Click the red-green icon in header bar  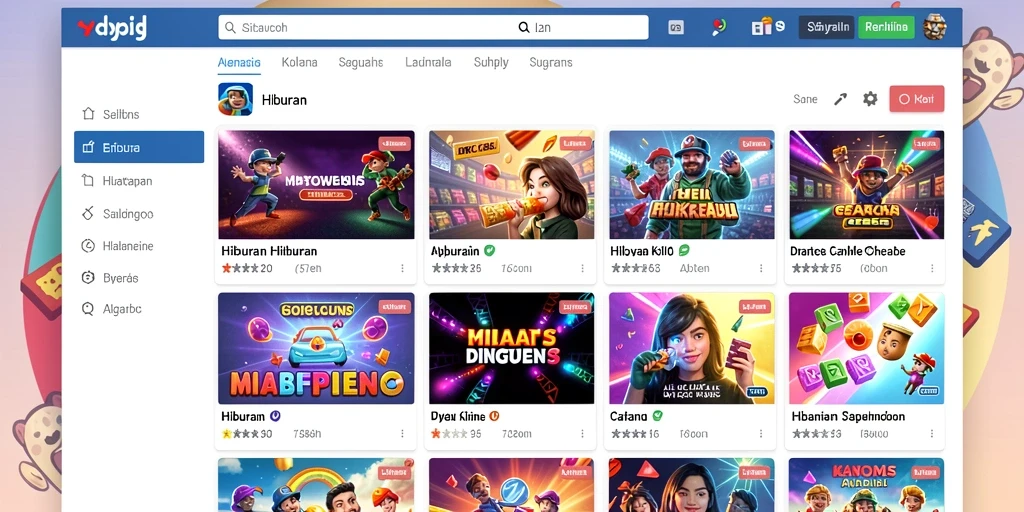coord(718,27)
